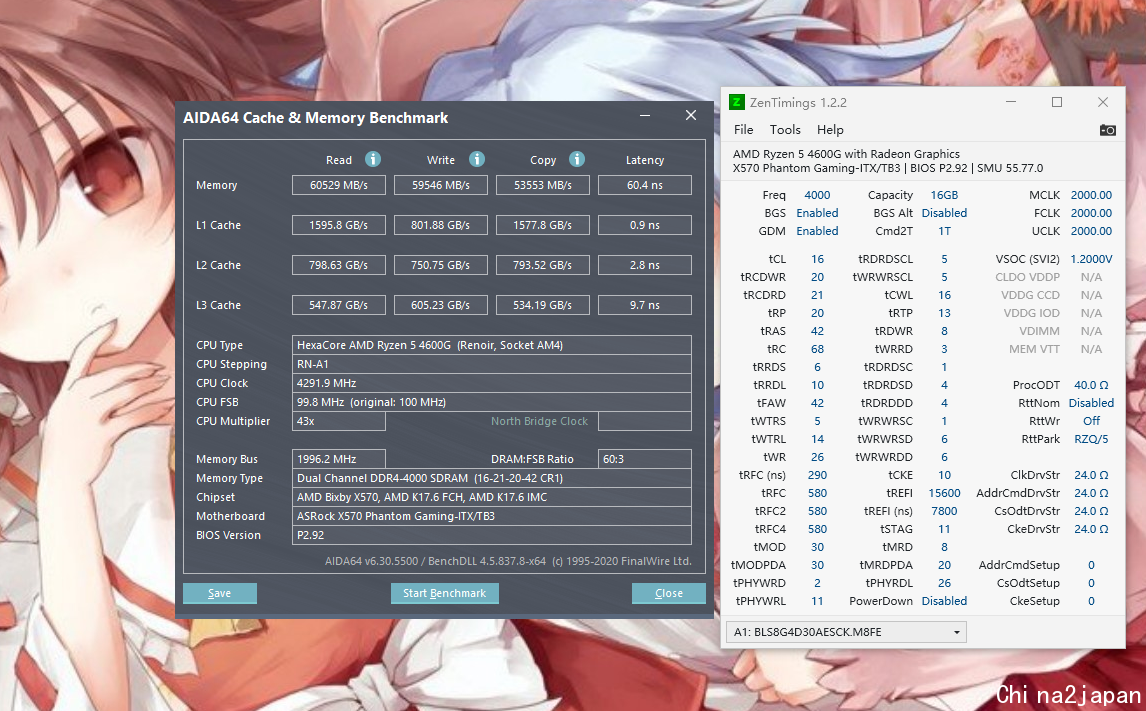Image resolution: width=1146 pixels, height=711 pixels.
Task: Open the Help menu in ZenTimings
Action: [830, 129]
